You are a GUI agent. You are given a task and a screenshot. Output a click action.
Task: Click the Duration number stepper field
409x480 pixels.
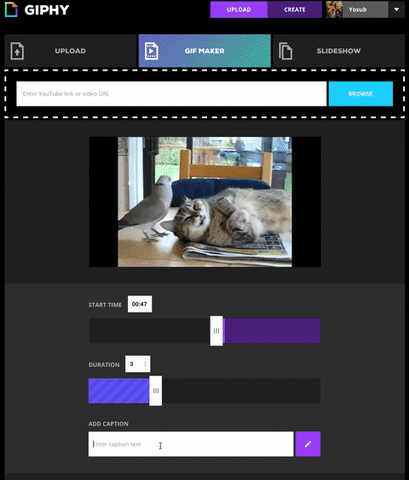[138, 364]
